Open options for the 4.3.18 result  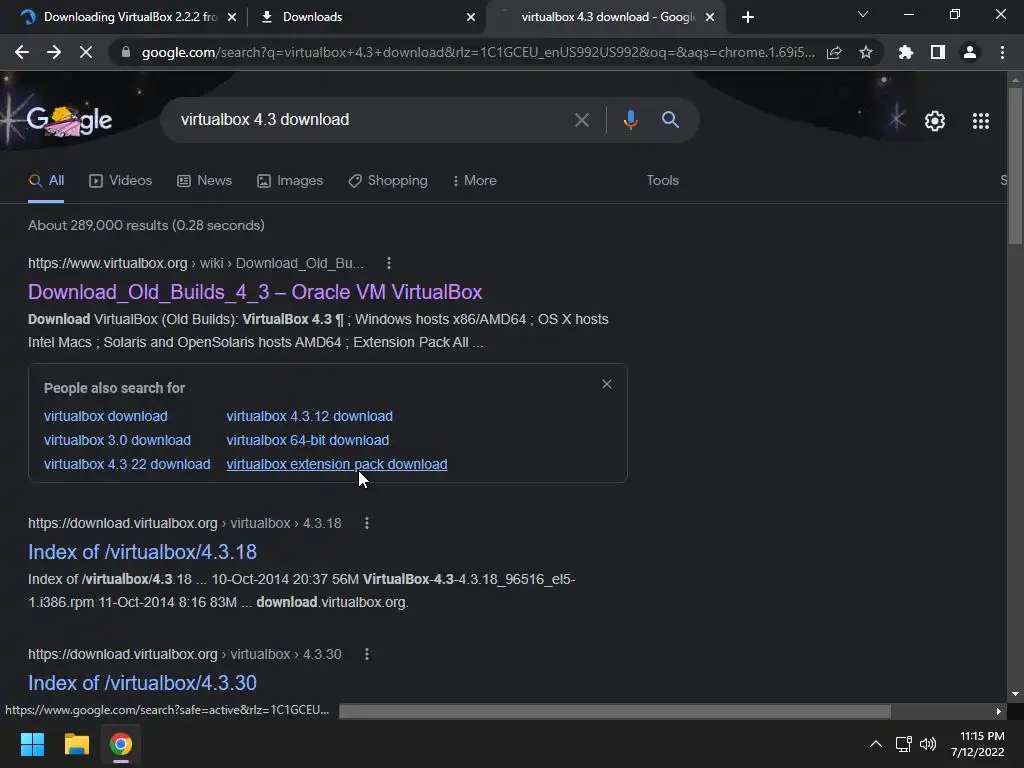point(367,523)
